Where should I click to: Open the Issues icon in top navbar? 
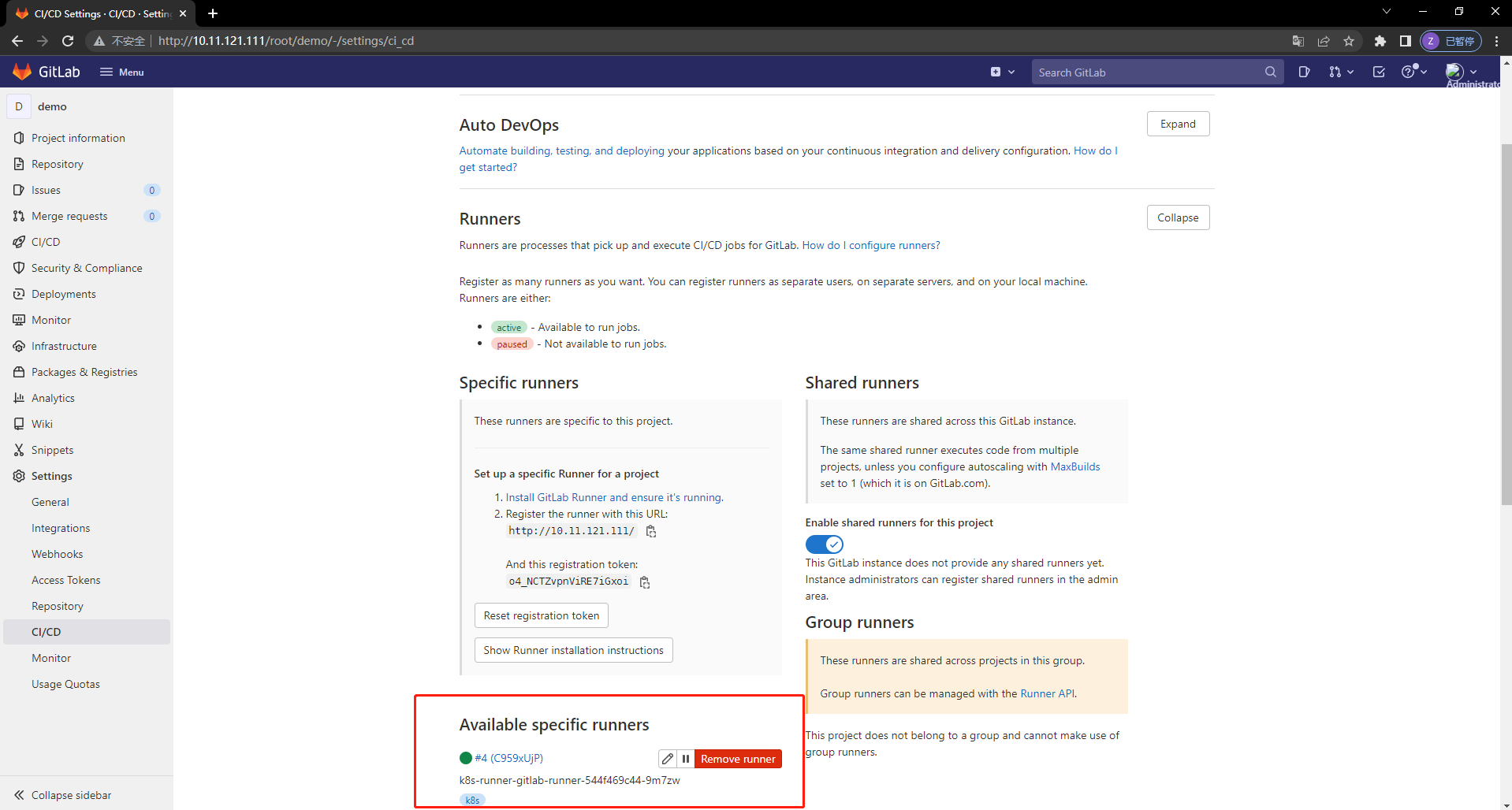(x=1304, y=72)
